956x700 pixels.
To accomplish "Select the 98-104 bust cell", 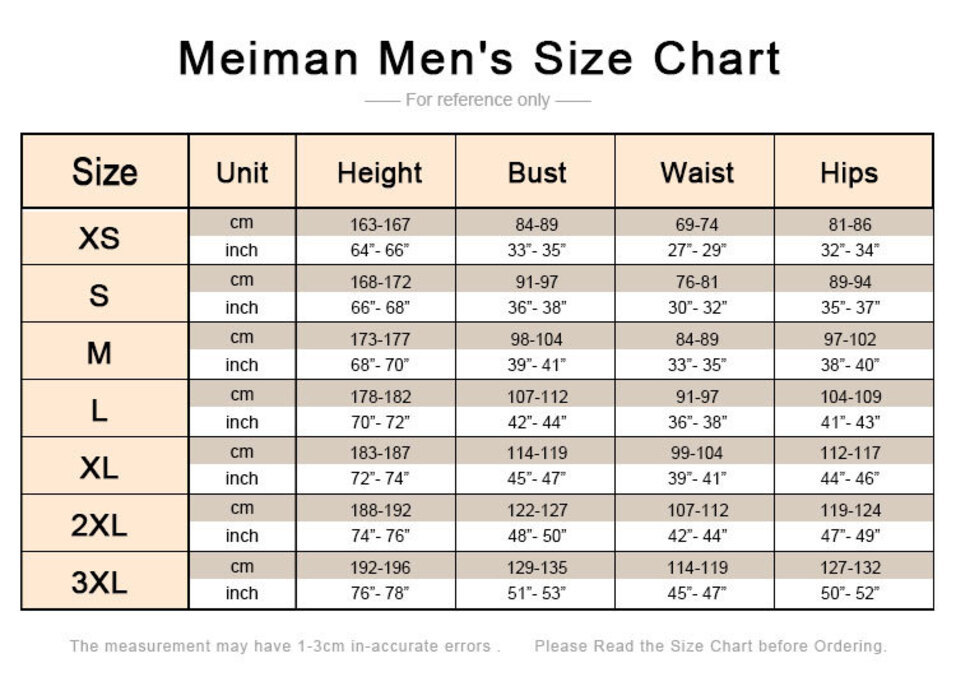I will point(537,339).
